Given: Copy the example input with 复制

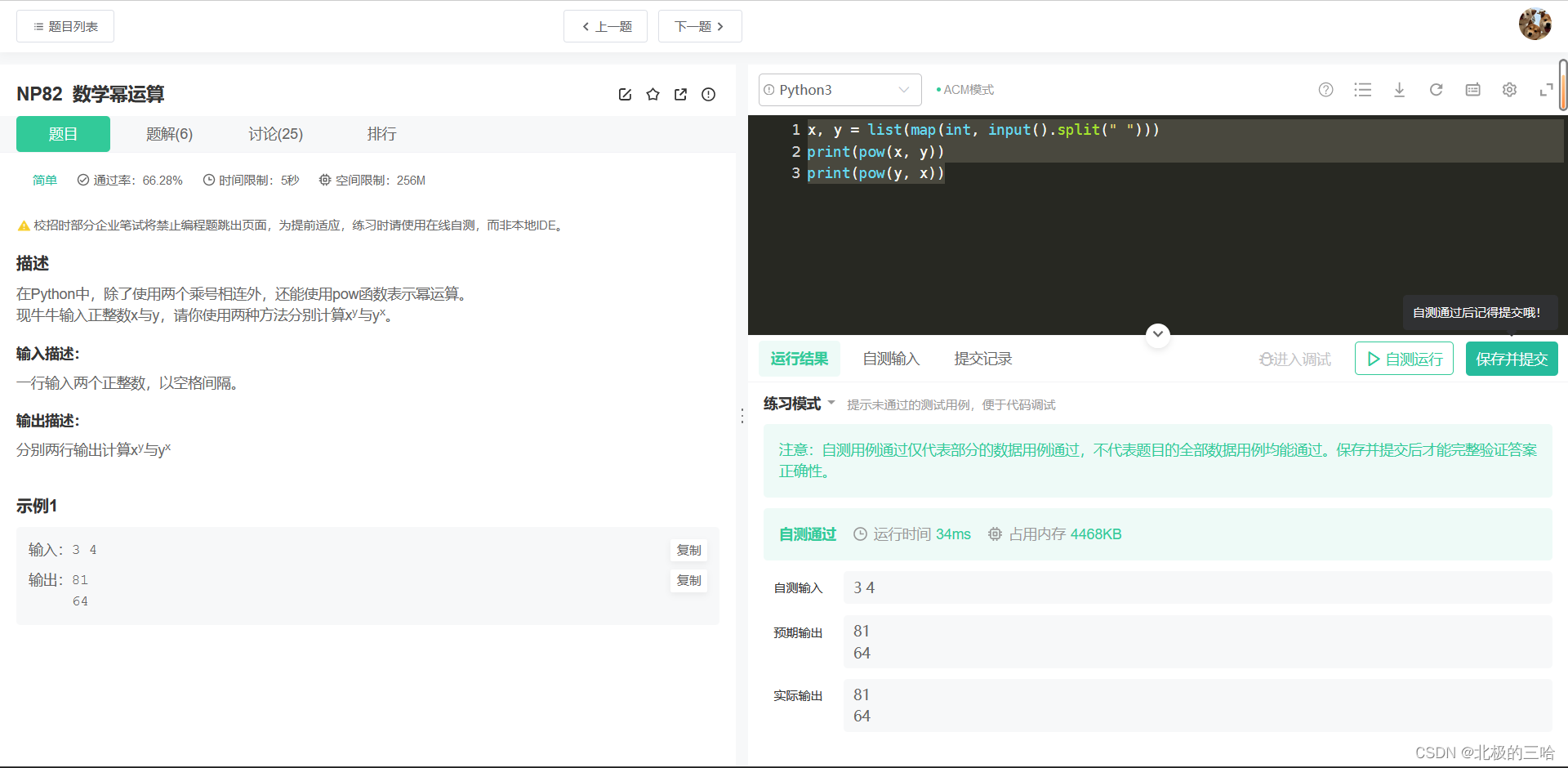Looking at the screenshot, I should 688,550.
